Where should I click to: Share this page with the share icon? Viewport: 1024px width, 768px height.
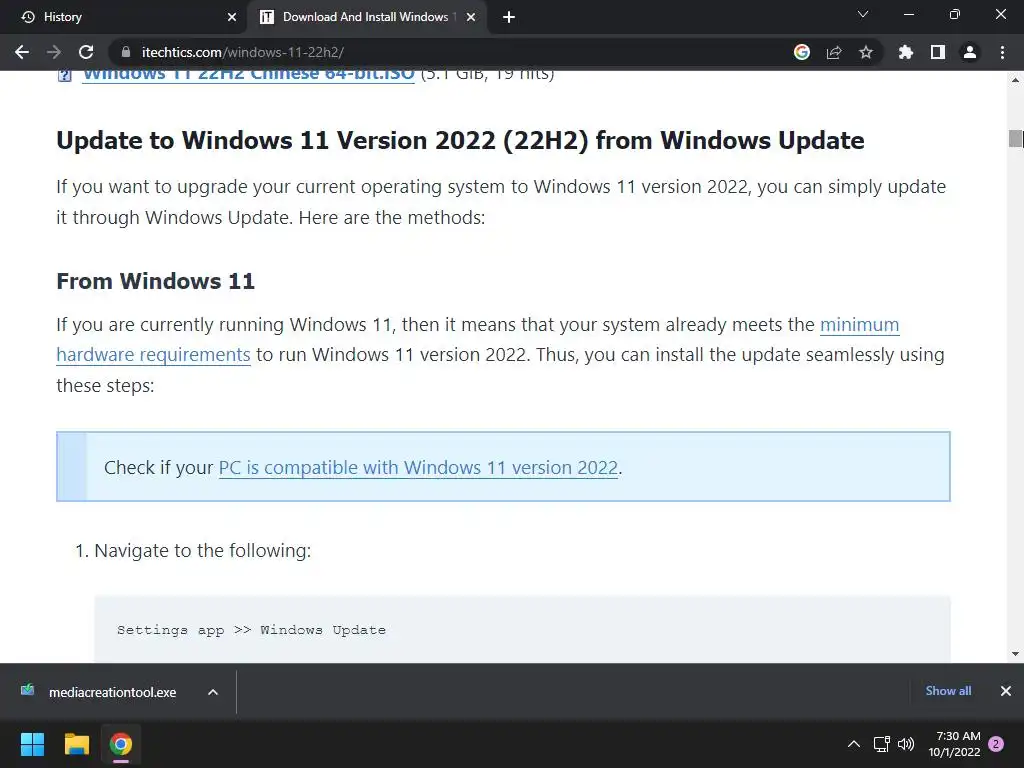(x=834, y=52)
